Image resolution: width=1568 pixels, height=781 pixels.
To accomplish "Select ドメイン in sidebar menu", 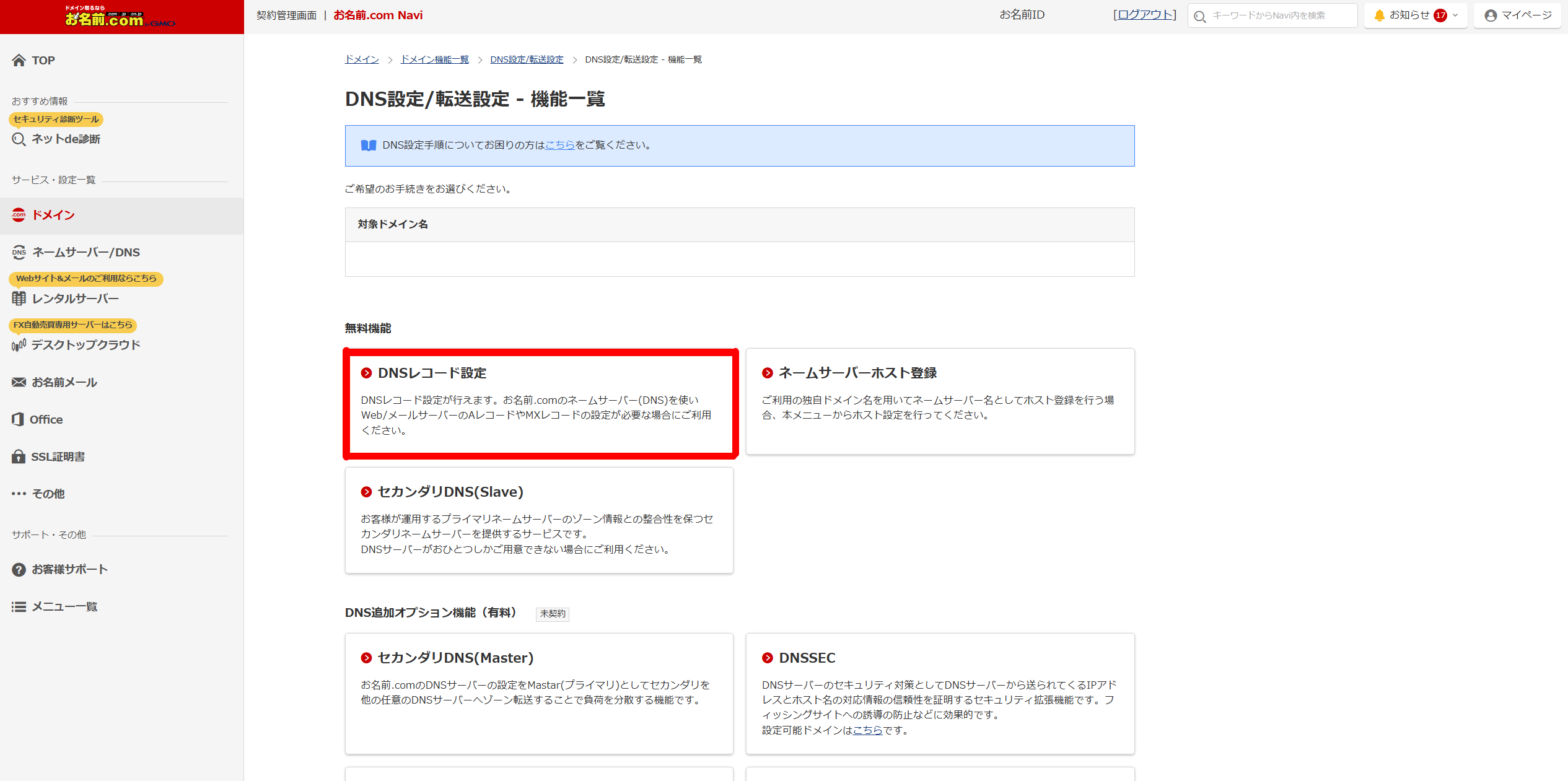I will (53, 215).
